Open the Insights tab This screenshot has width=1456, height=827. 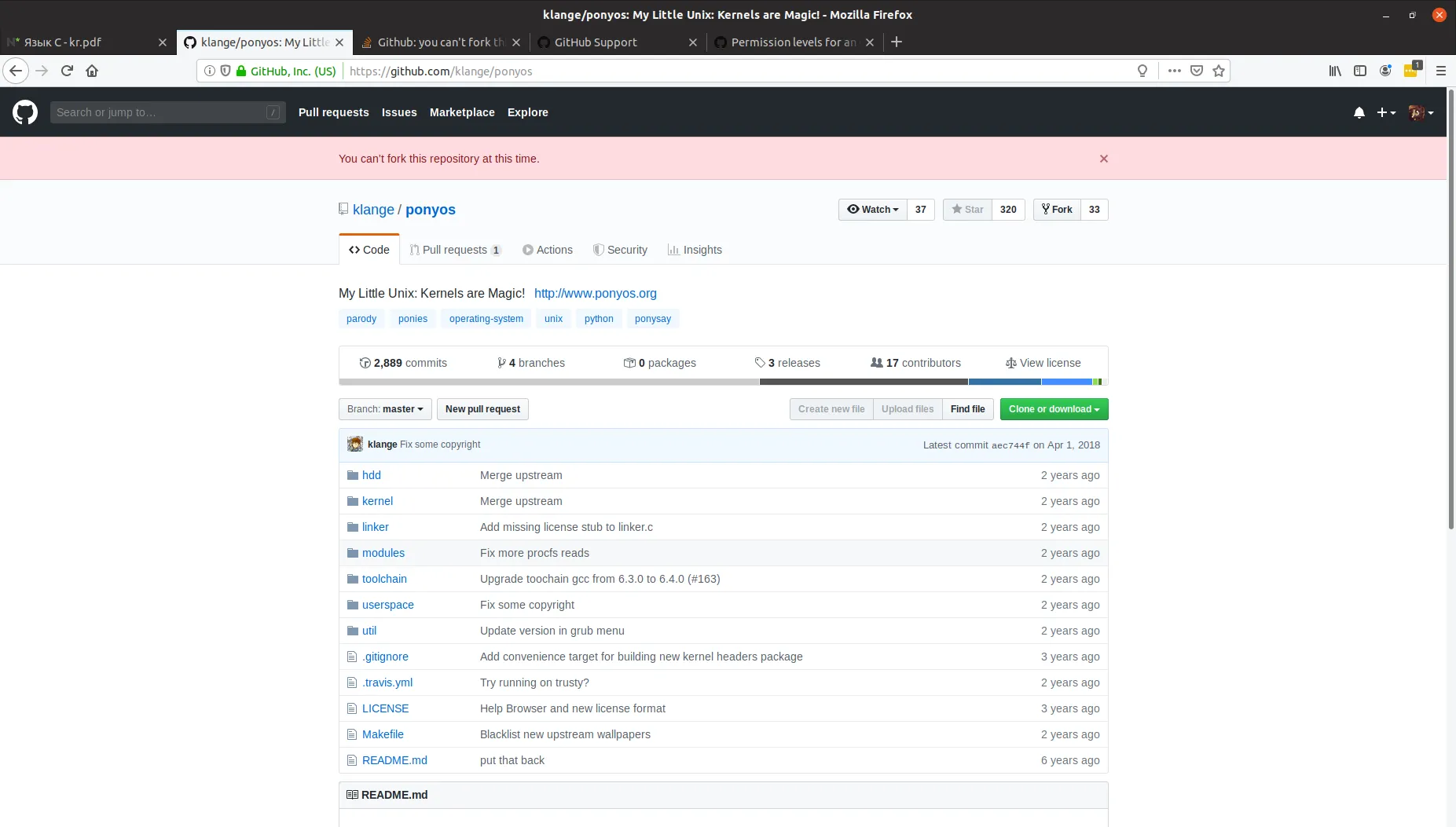pos(695,250)
